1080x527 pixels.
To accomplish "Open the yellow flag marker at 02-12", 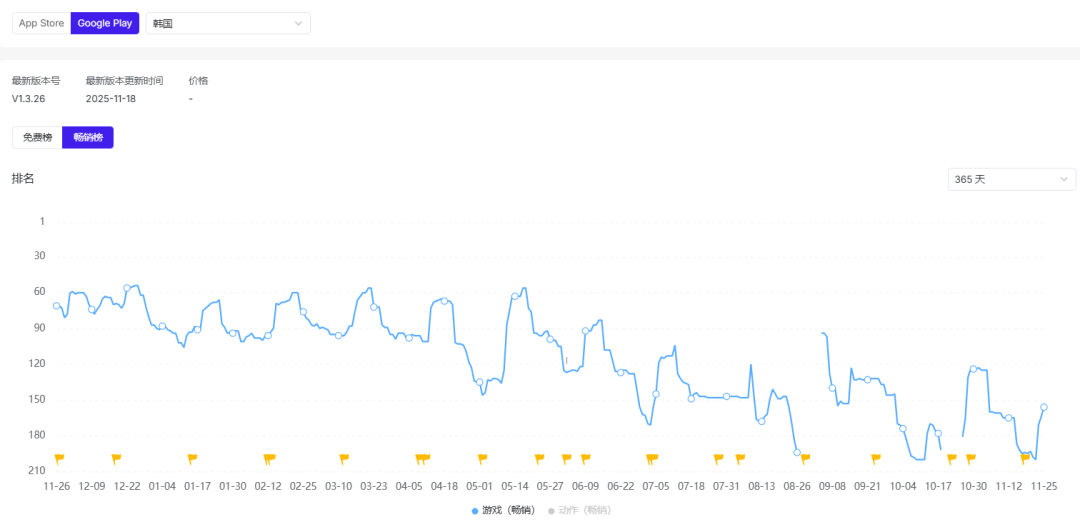I will (269, 458).
